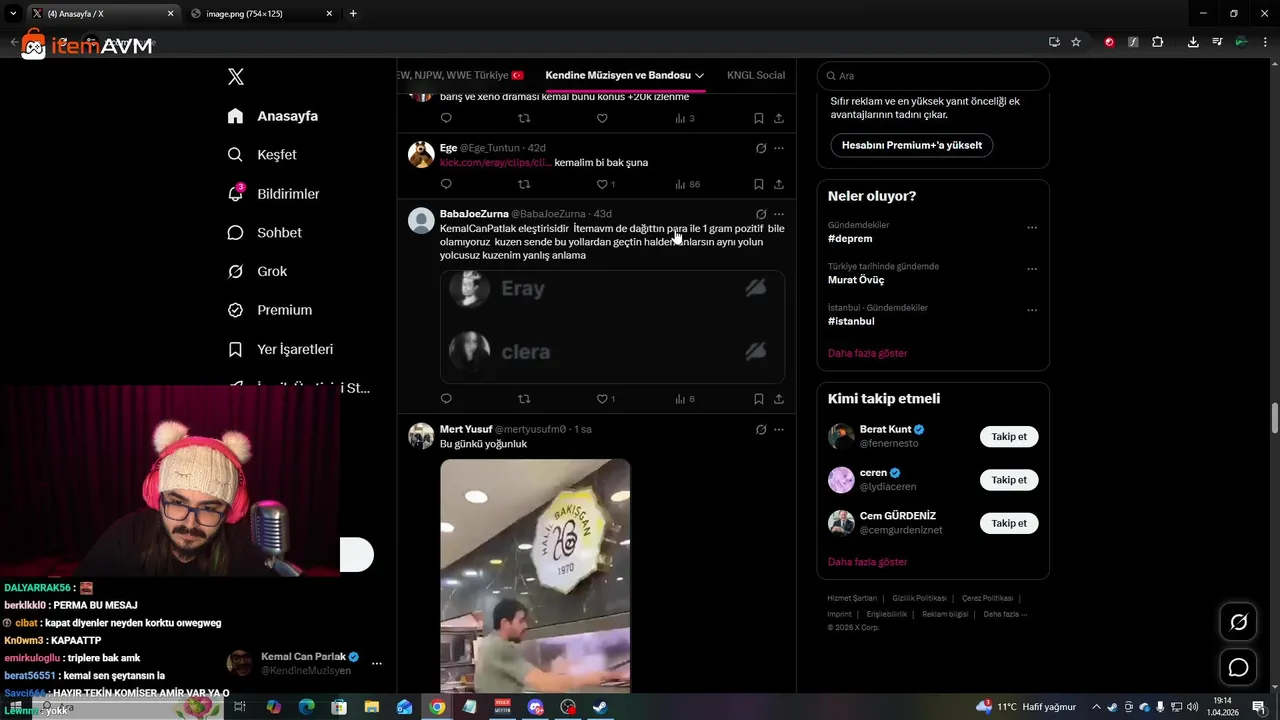This screenshot has width=1280, height=720.
Task: Open more options on BabaJoeZurna's tweet
Action: pyautogui.click(x=779, y=214)
